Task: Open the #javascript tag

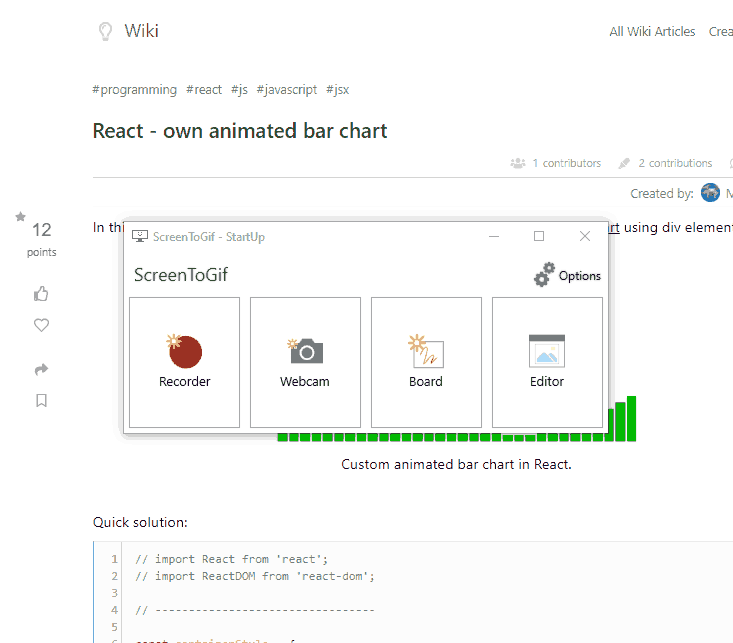Action: [x=287, y=89]
